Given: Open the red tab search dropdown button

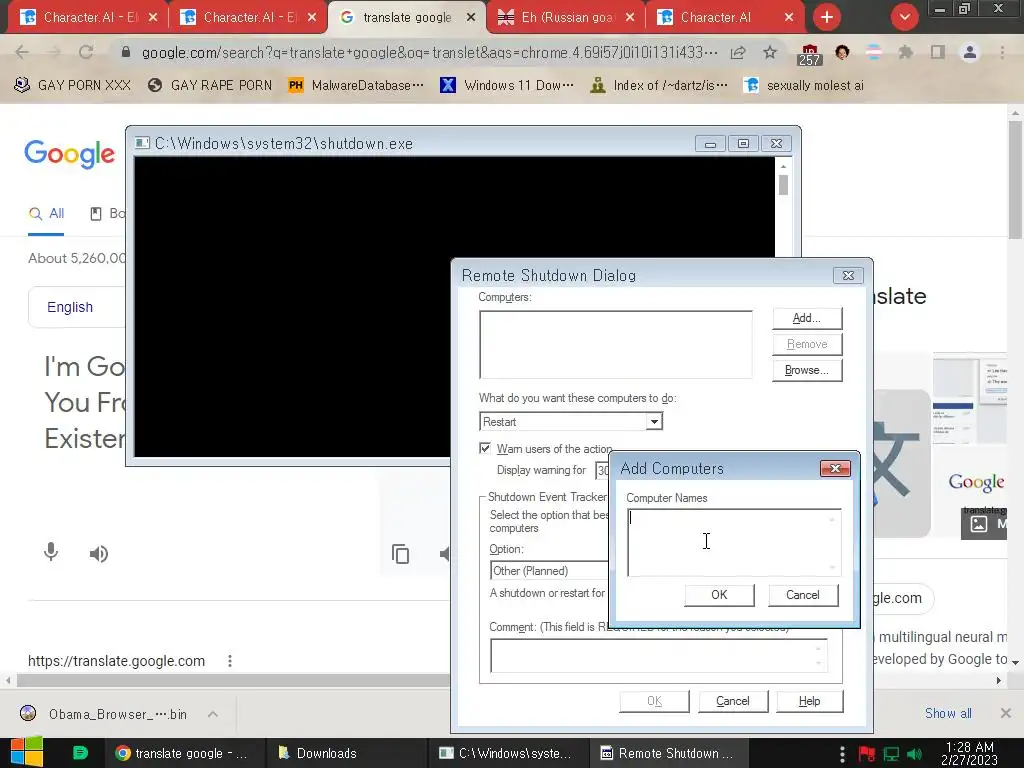Looking at the screenshot, I should point(904,17).
